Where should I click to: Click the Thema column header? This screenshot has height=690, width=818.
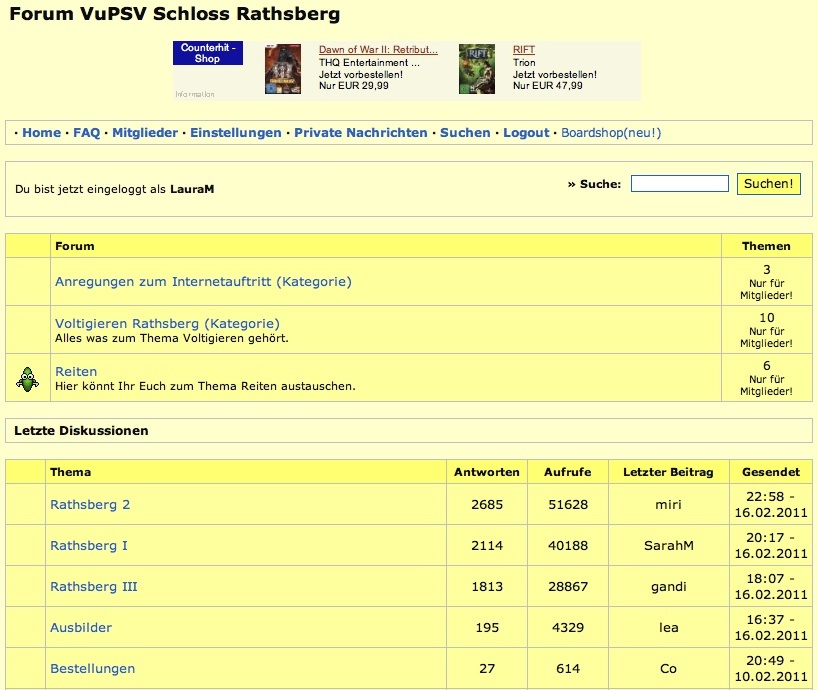click(x=70, y=472)
